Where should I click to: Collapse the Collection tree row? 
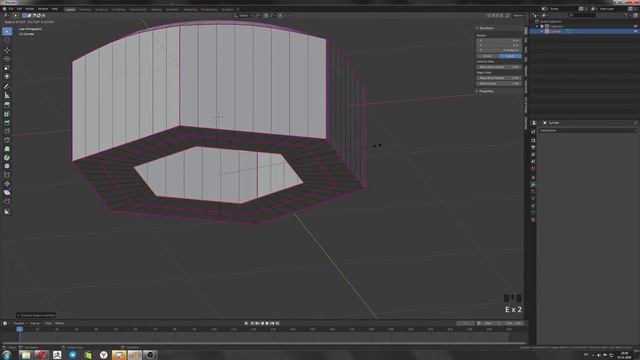coord(537,27)
